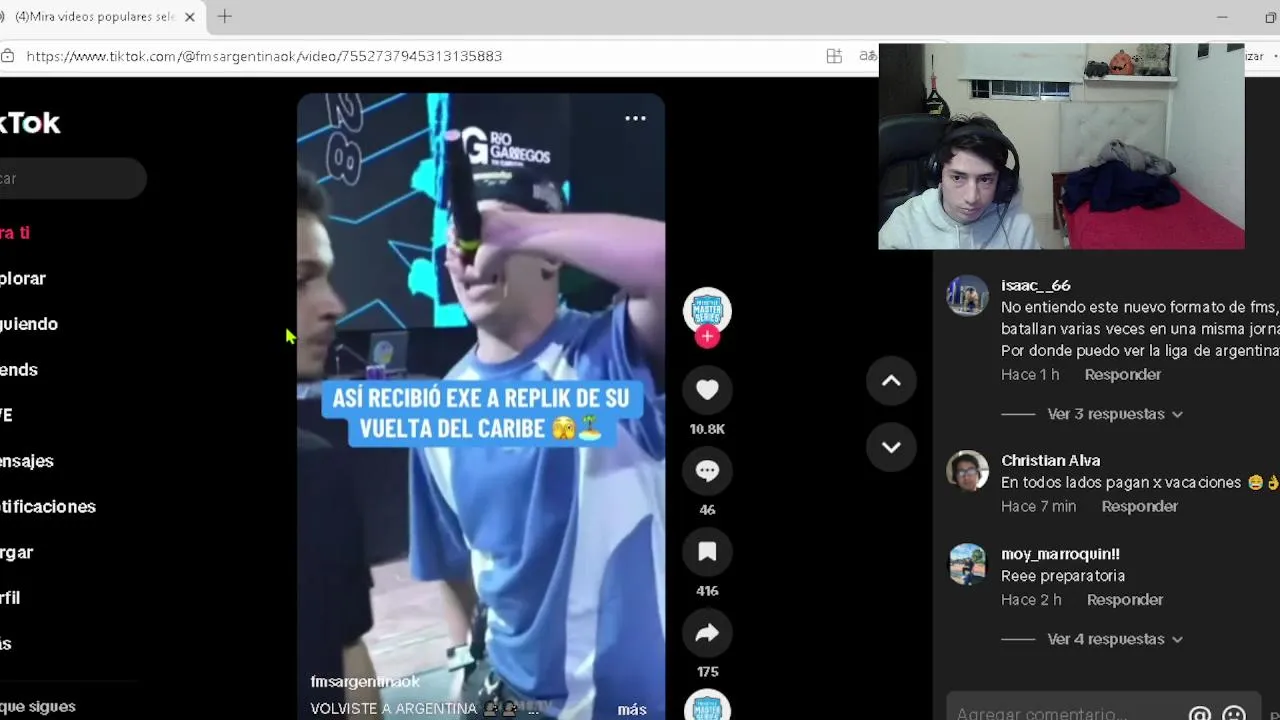This screenshot has width=1280, height=720.
Task: Expand Ver 4 respuestas under moy_marroquin!!
Action: (x=1115, y=639)
